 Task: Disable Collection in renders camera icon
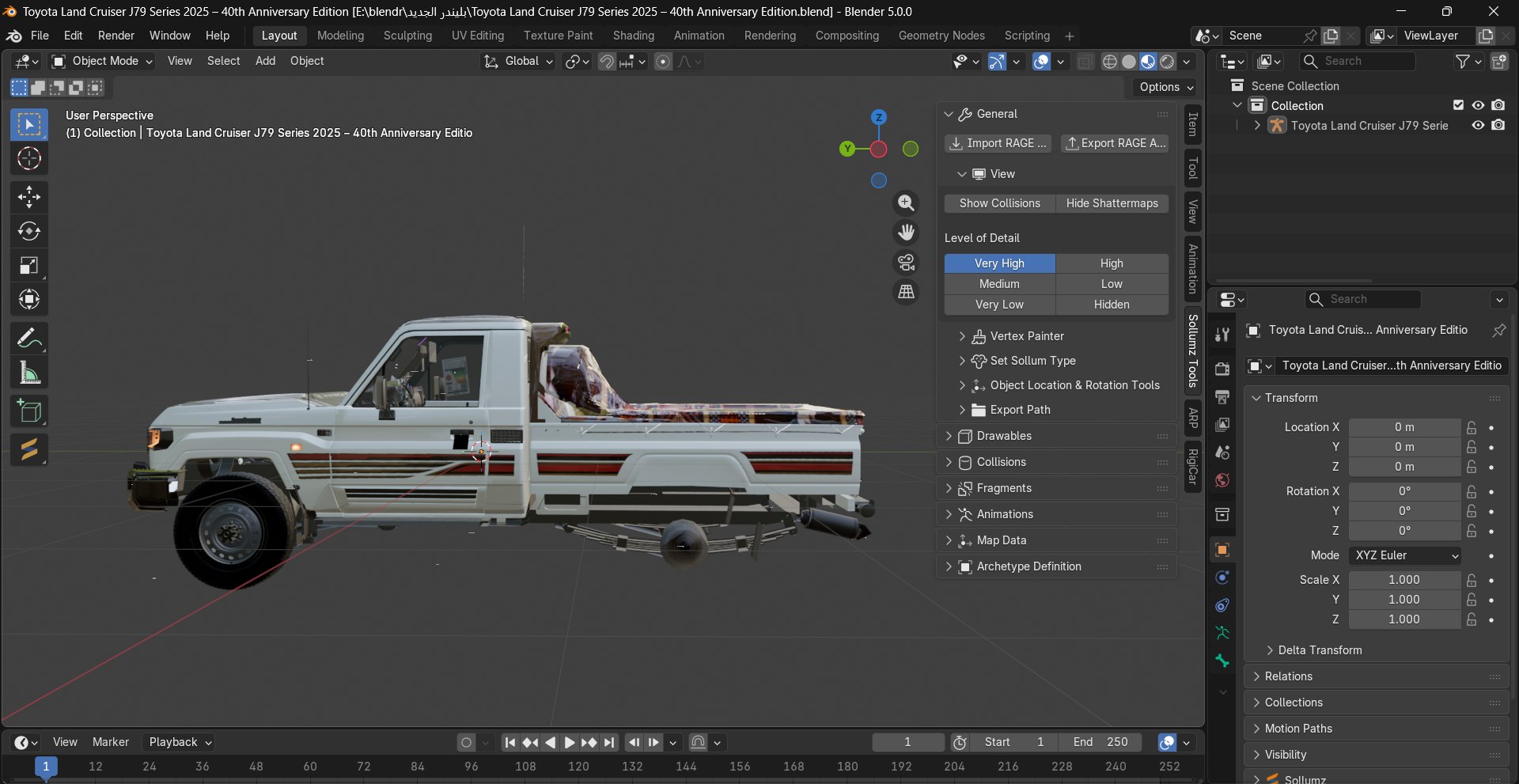(1498, 105)
